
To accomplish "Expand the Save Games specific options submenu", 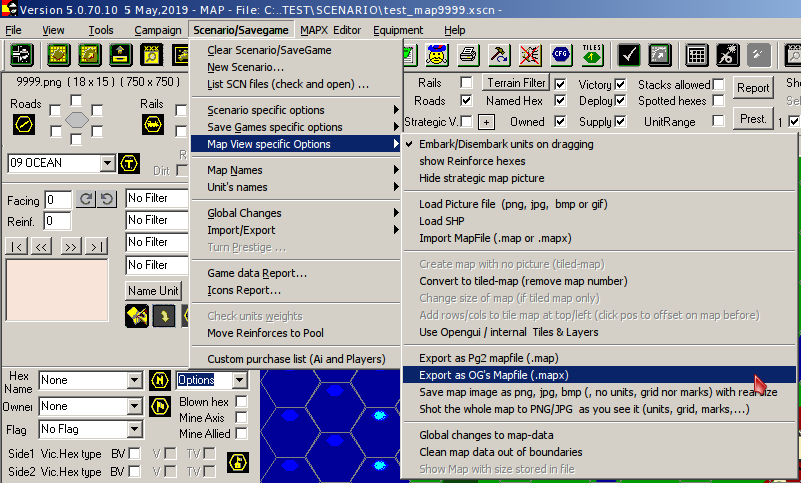I will (x=296, y=127).
